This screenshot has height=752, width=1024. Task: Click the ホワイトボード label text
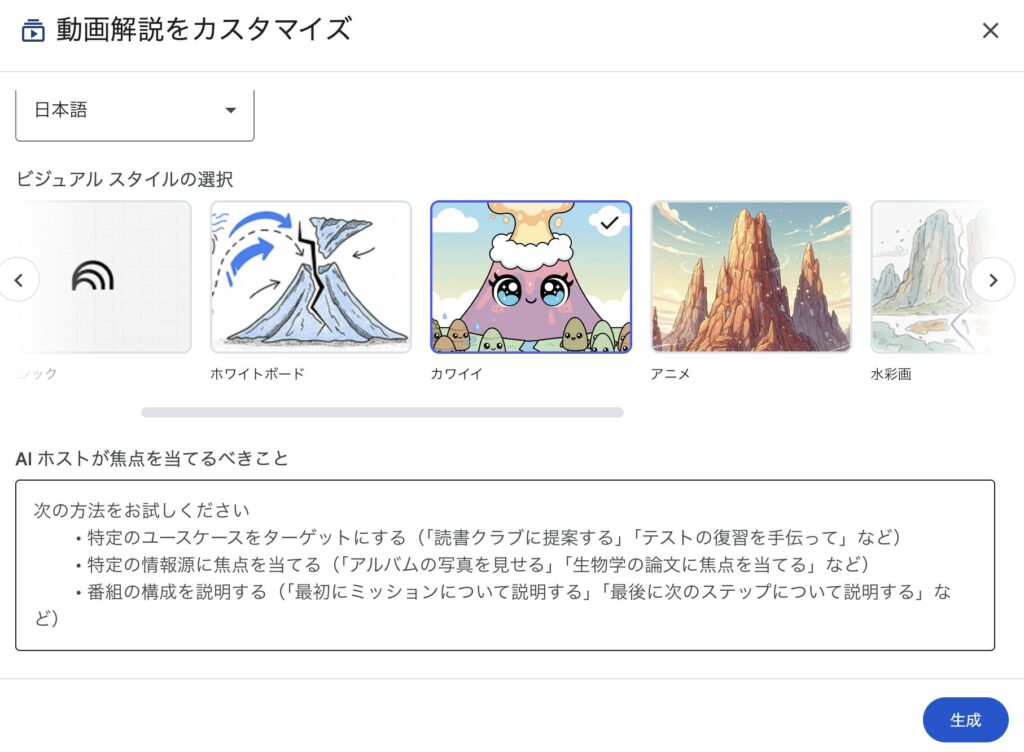(257, 374)
